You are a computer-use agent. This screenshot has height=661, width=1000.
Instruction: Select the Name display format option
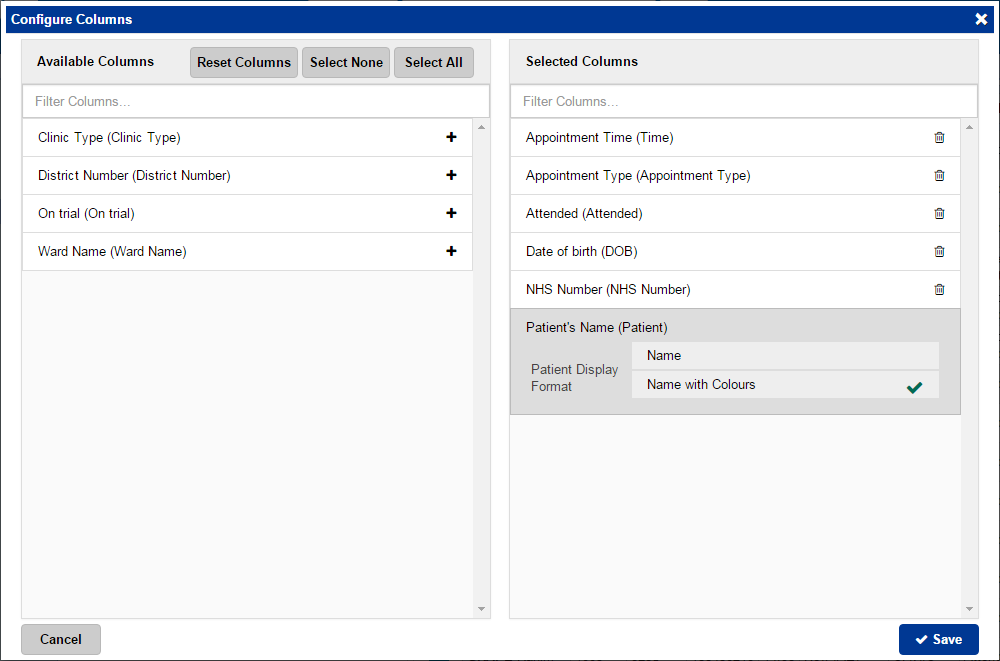point(784,356)
